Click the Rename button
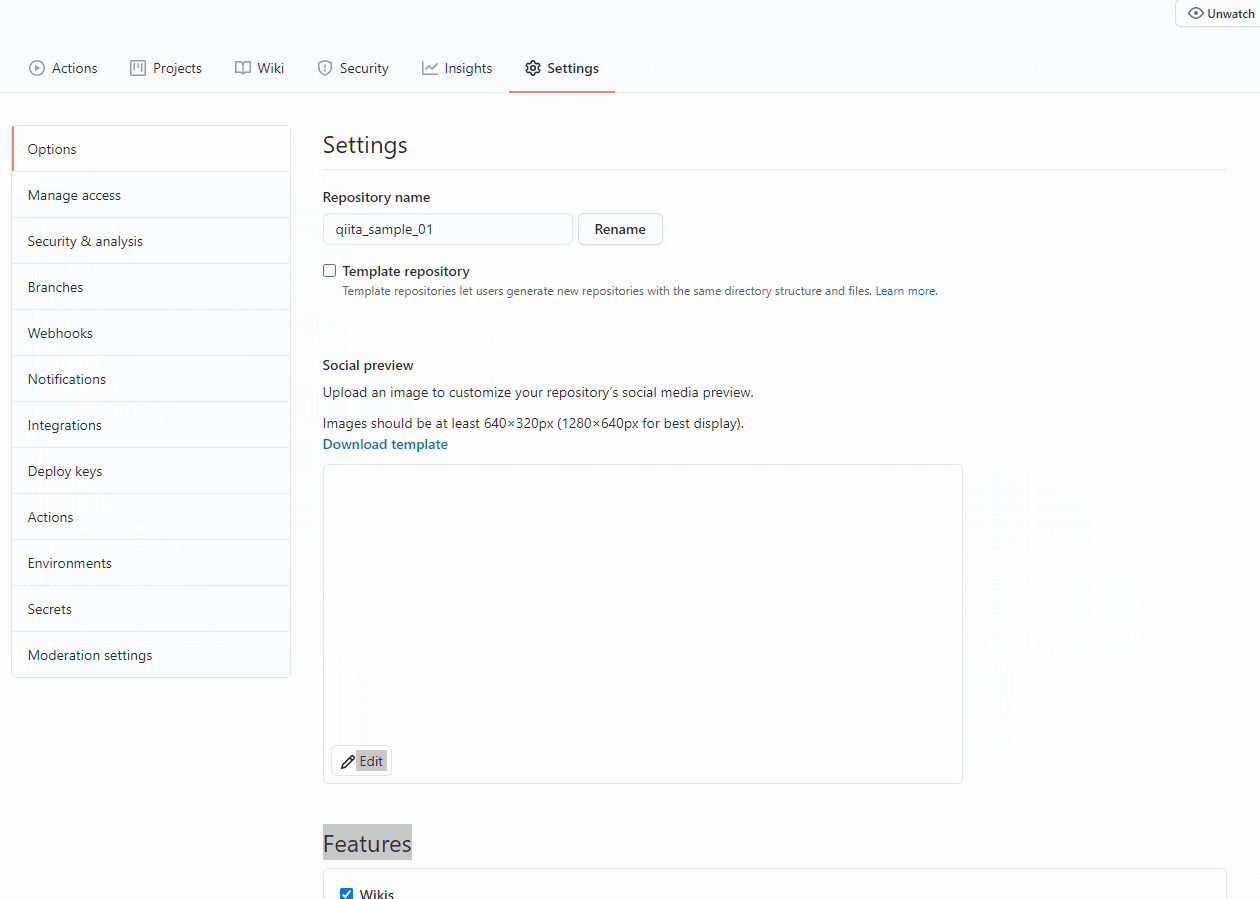 click(x=620, y=229)
